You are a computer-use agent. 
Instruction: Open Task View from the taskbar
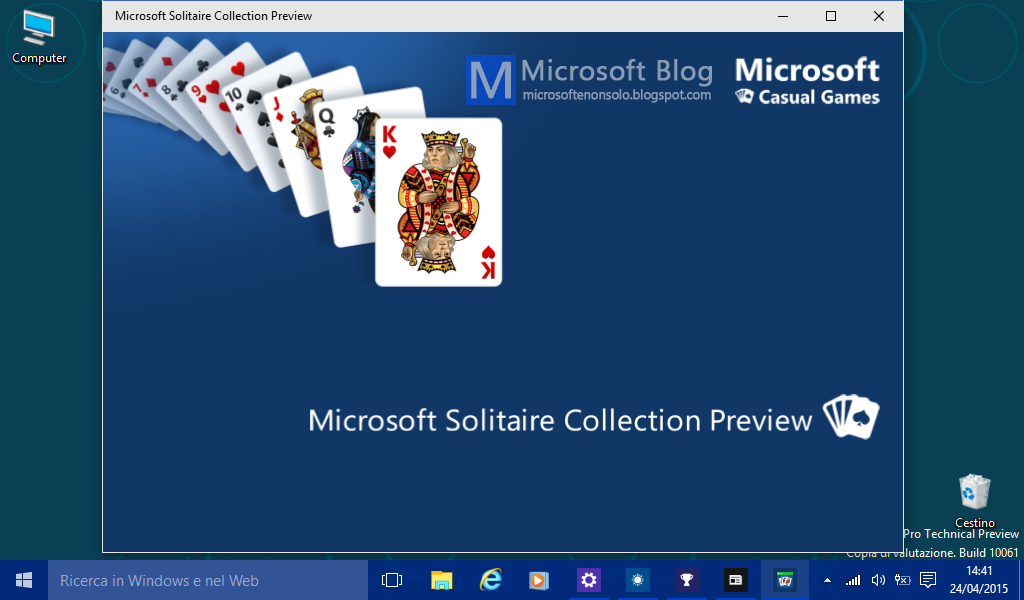(392, 580)
